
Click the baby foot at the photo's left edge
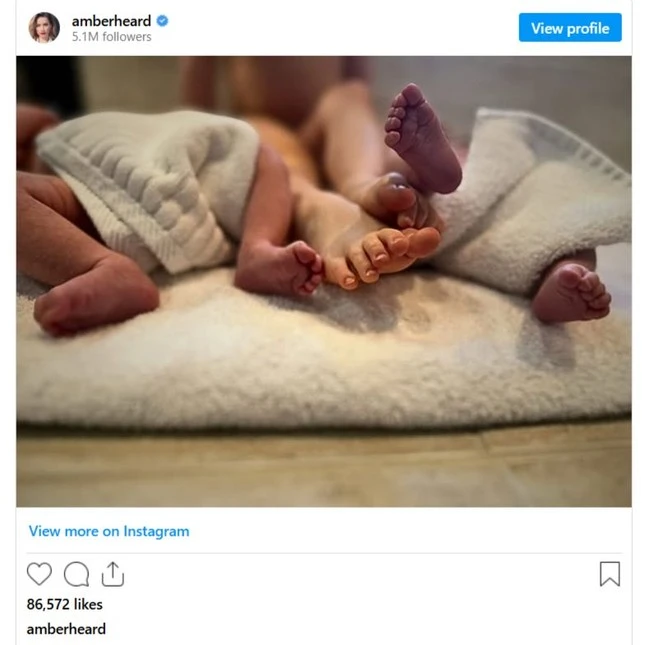(x=97, y=296)
